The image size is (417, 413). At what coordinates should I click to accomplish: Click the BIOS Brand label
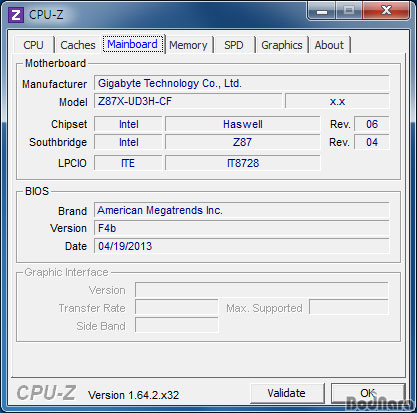click(x=72, y=211)
